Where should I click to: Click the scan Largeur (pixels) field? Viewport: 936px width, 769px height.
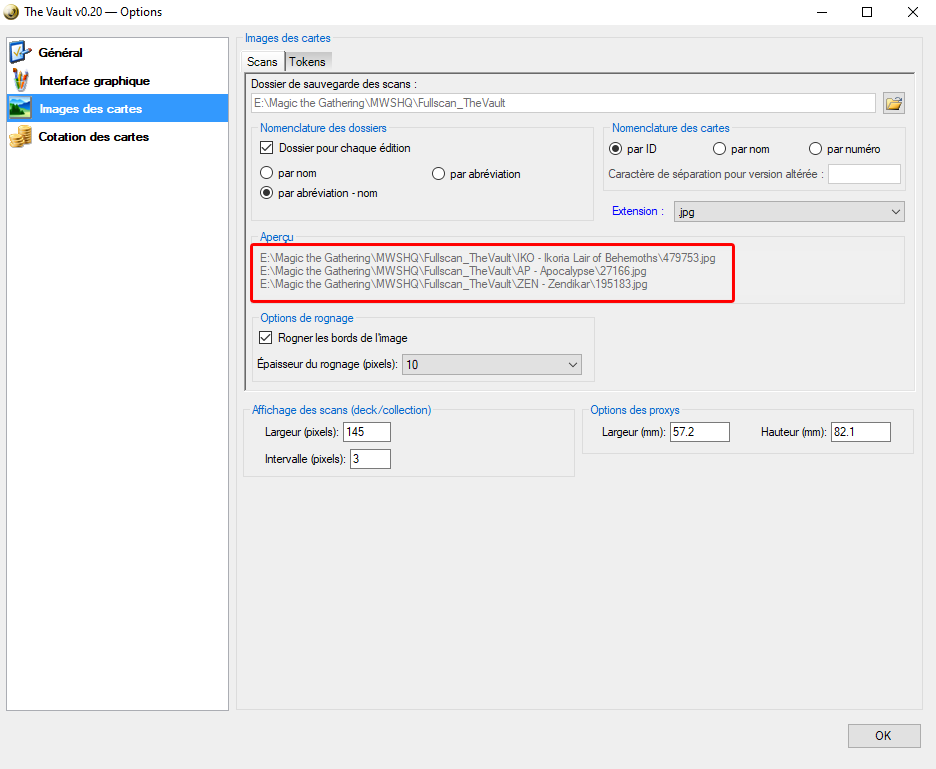pos(367,432)
